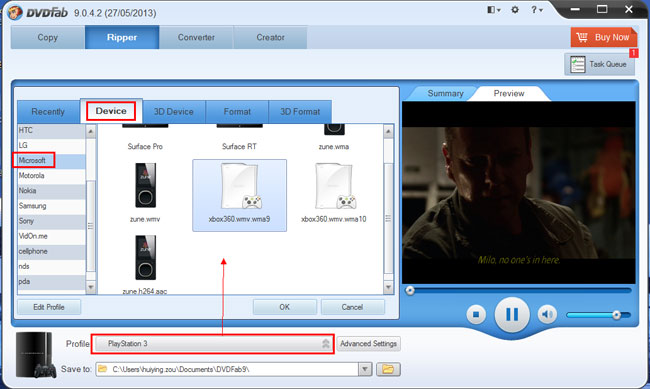This screenshot has height=389, width=650.
Task: Switch to the Summary tab
Action: coord(445,93)
